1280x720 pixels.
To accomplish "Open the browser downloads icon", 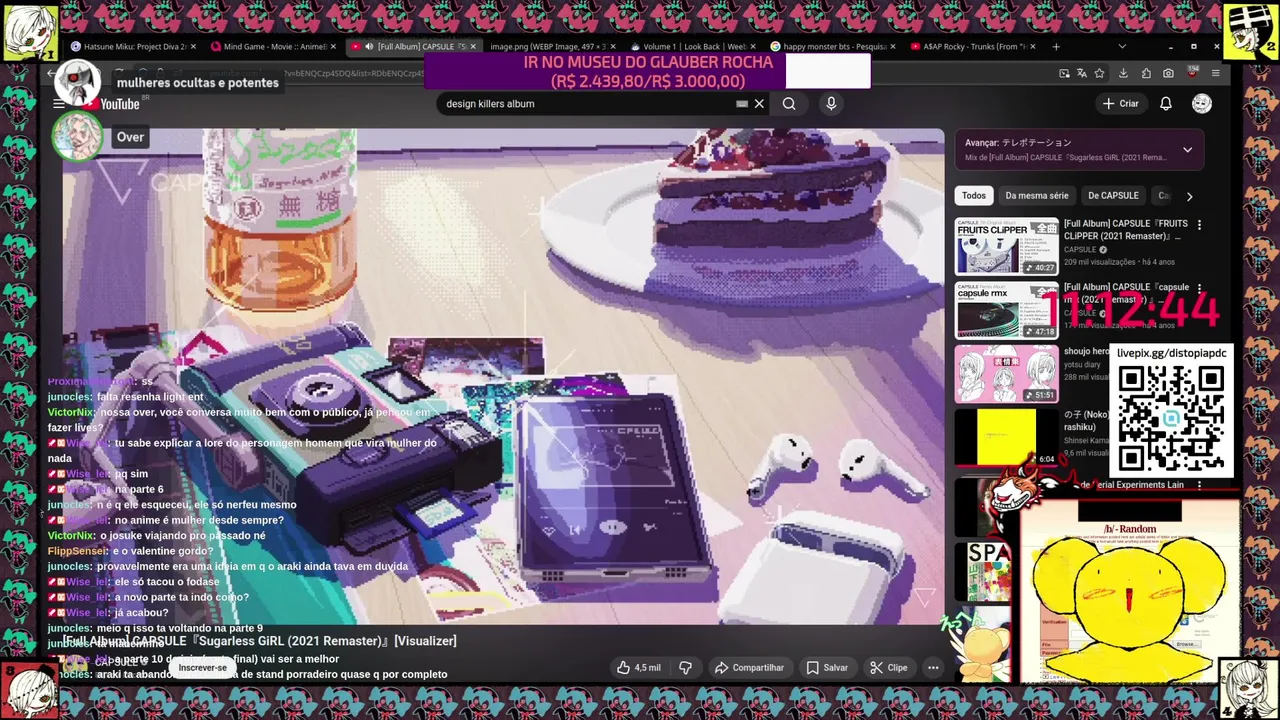I will (x=1123, y=73).
